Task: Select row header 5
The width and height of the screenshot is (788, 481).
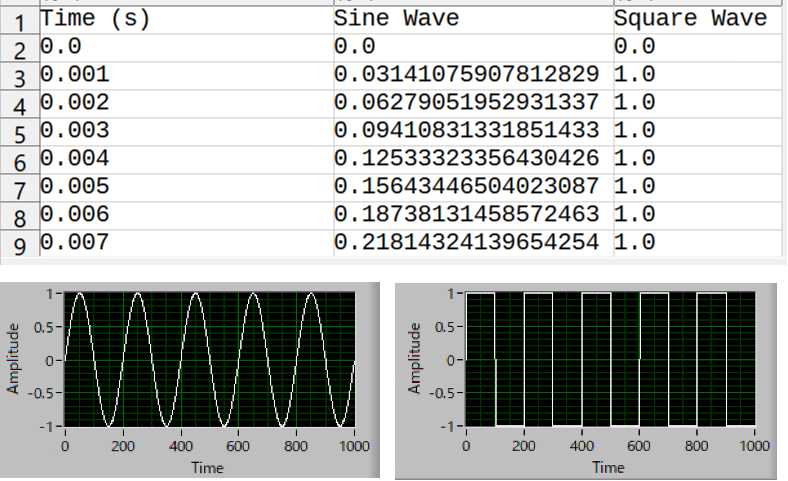Action: coord(20,133)
